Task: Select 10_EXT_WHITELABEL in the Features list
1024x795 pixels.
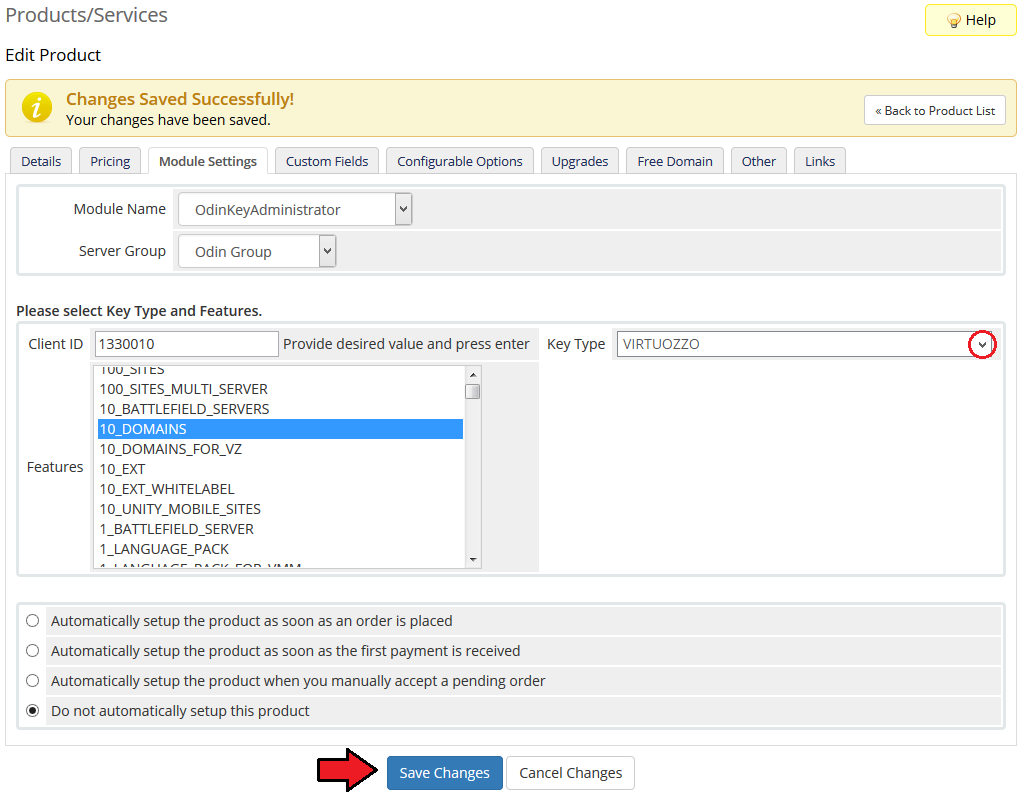Action: pyautogui.click(x=167, y=489)
